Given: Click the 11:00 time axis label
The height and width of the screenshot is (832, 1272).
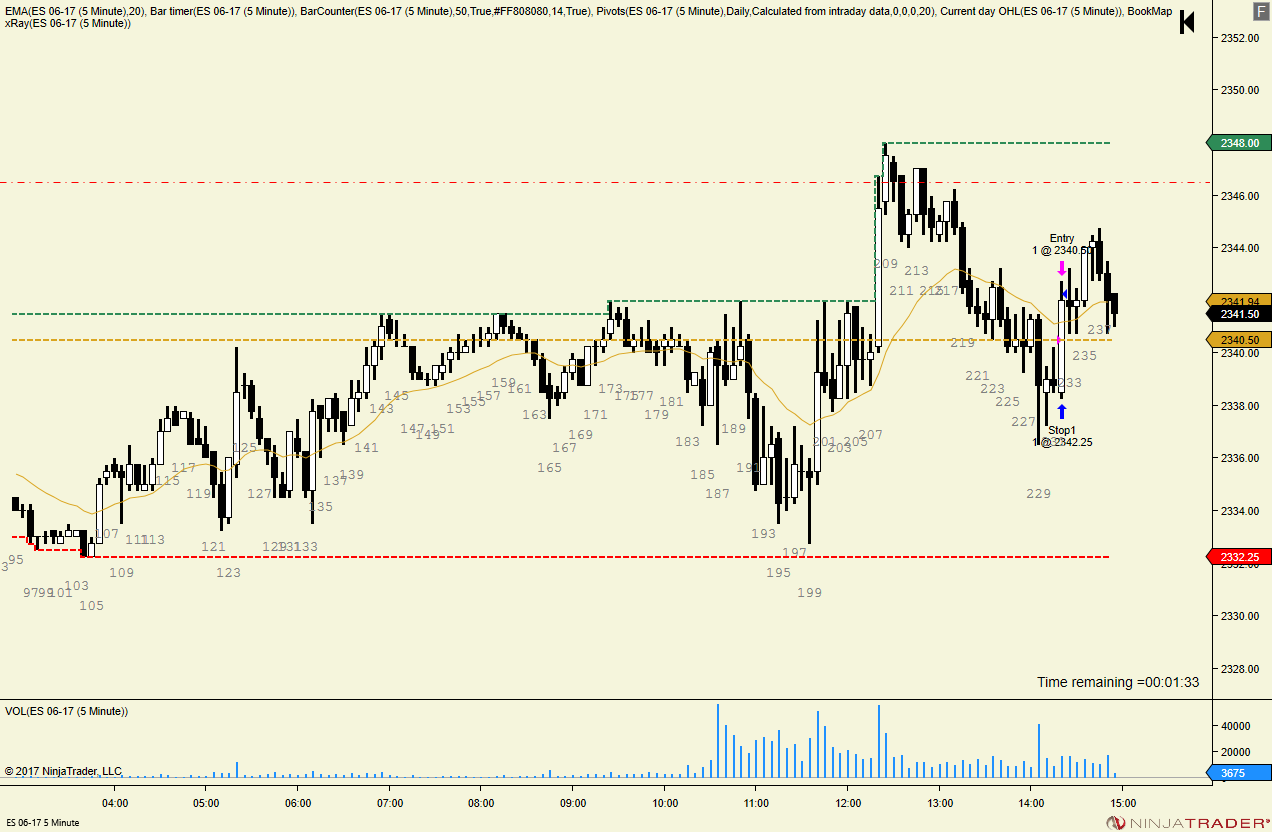Looking at the screenshot, I should [x=756, y=803].
